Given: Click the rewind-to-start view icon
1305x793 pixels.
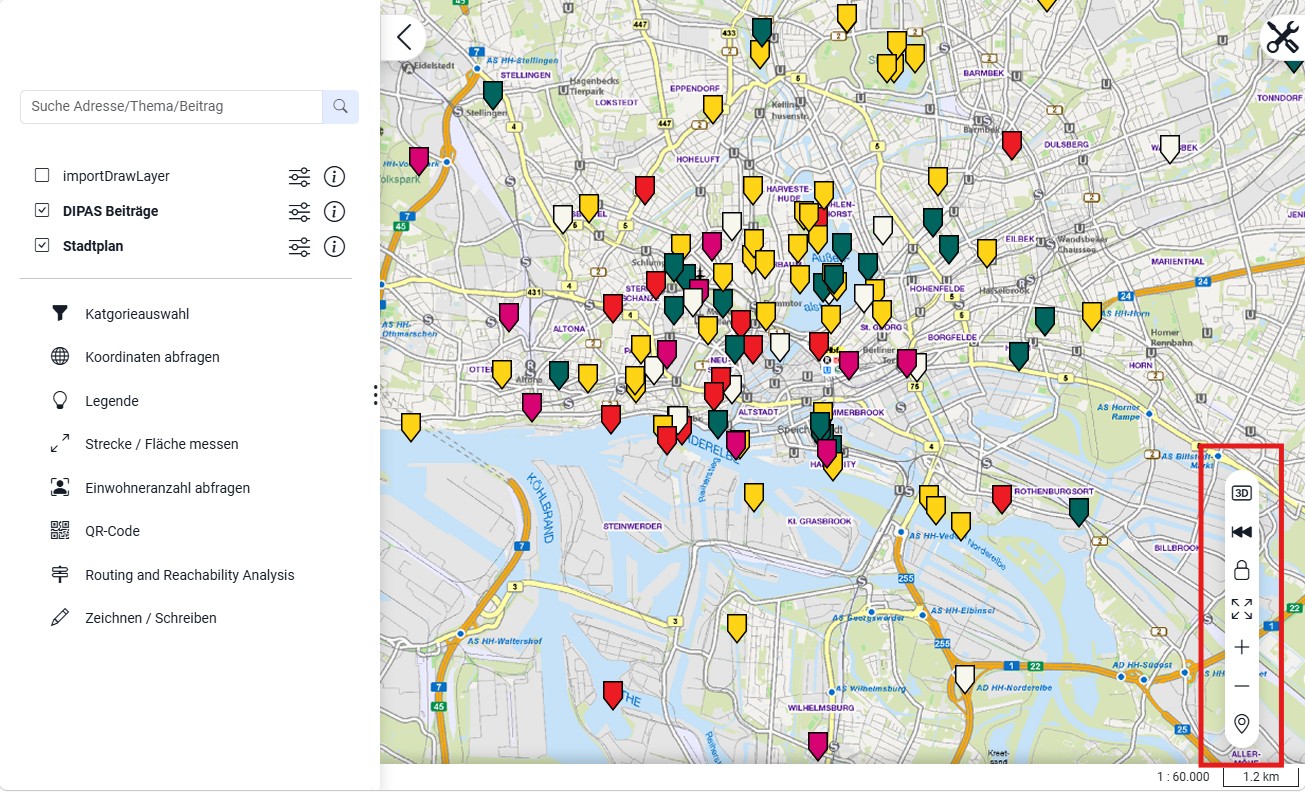Looking at the screenshot, I should (x=1241, y=532).
